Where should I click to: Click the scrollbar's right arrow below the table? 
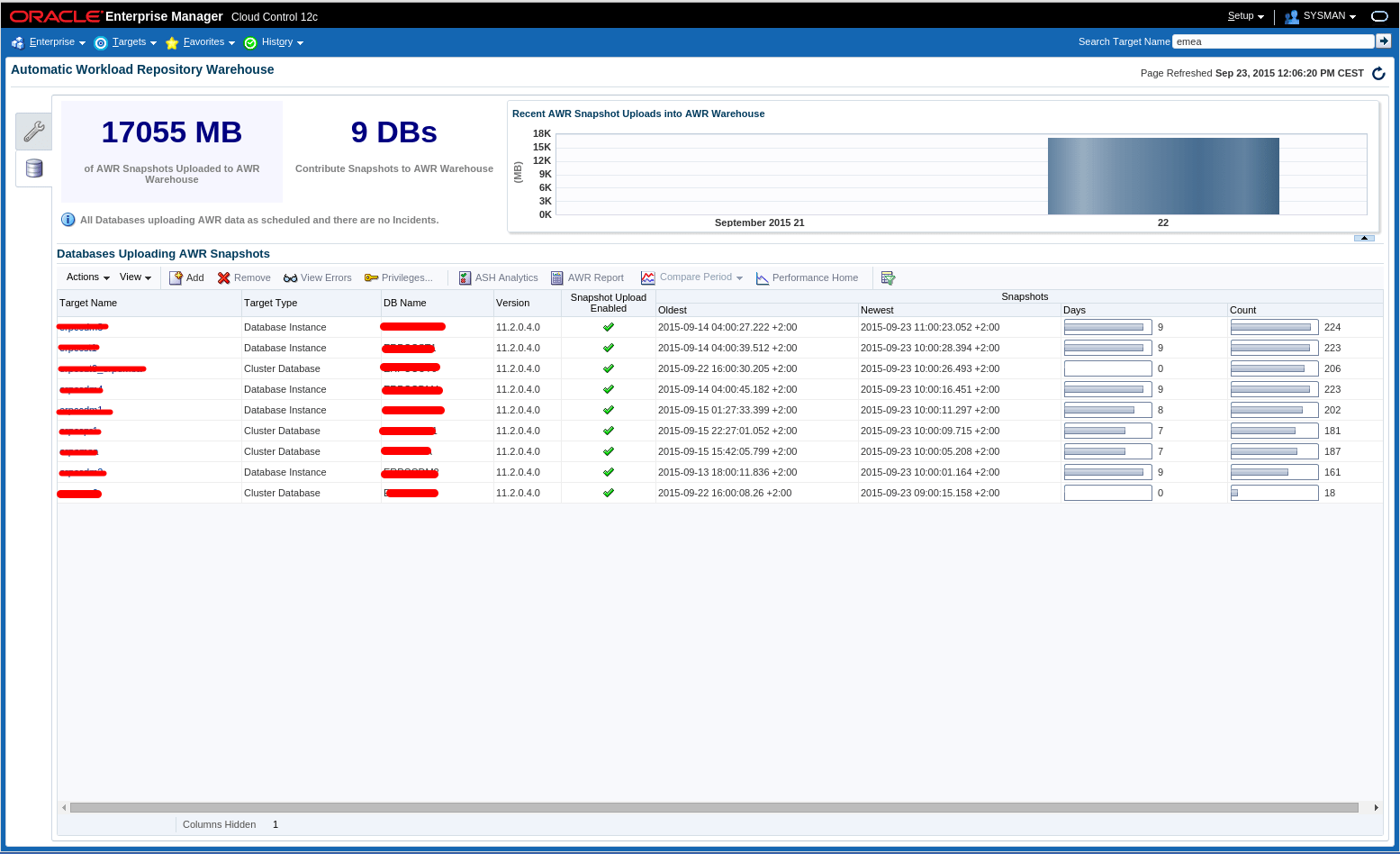point(1376,807)
